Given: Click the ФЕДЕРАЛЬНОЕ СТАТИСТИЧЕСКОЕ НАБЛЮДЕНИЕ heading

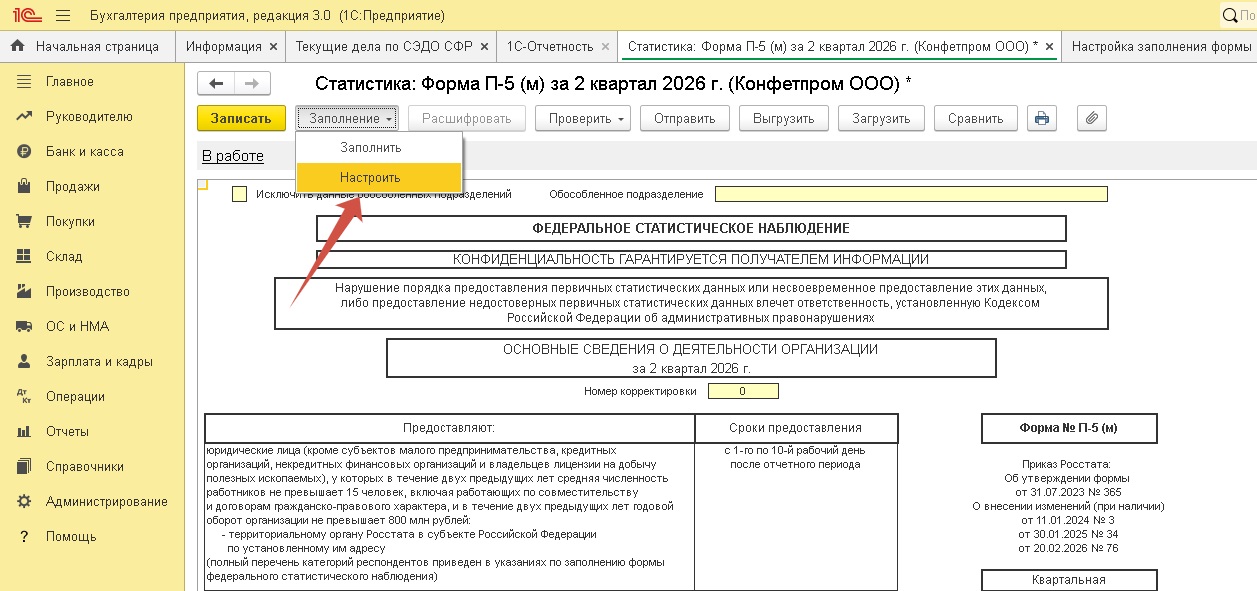Looking at the screenshot, I should point(691,228).
